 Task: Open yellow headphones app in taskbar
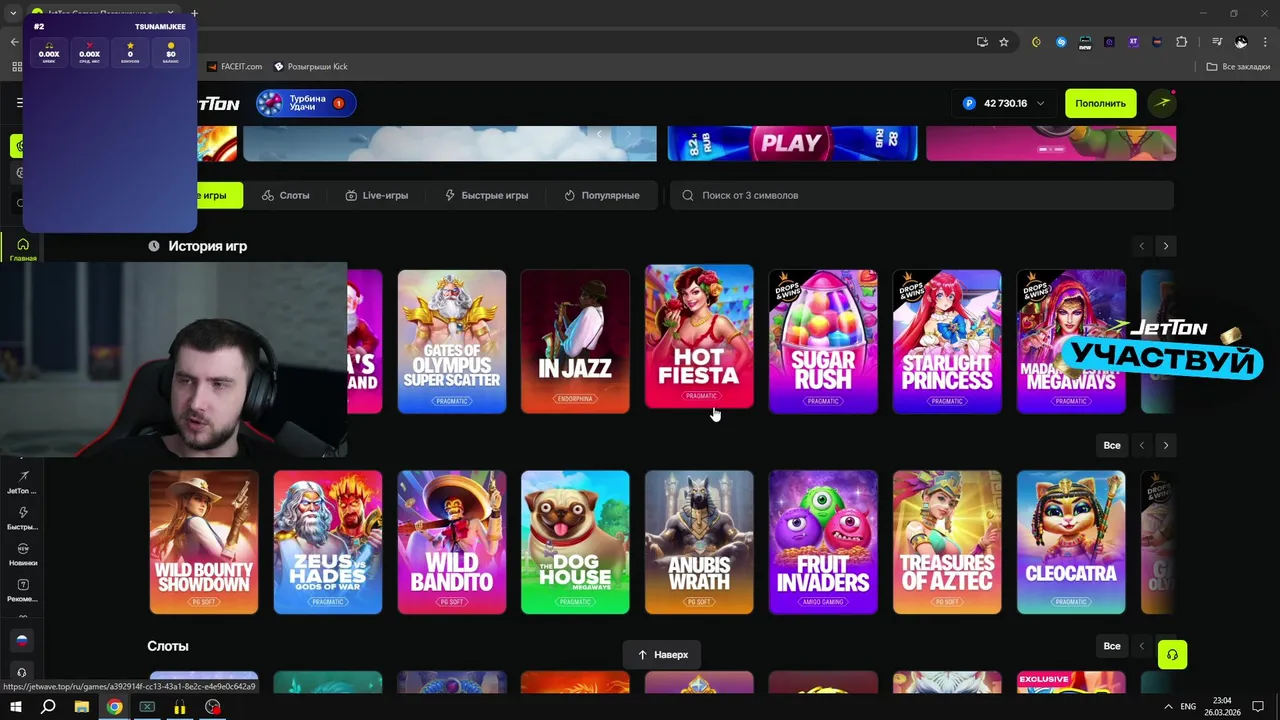click(x=180, y=707)
